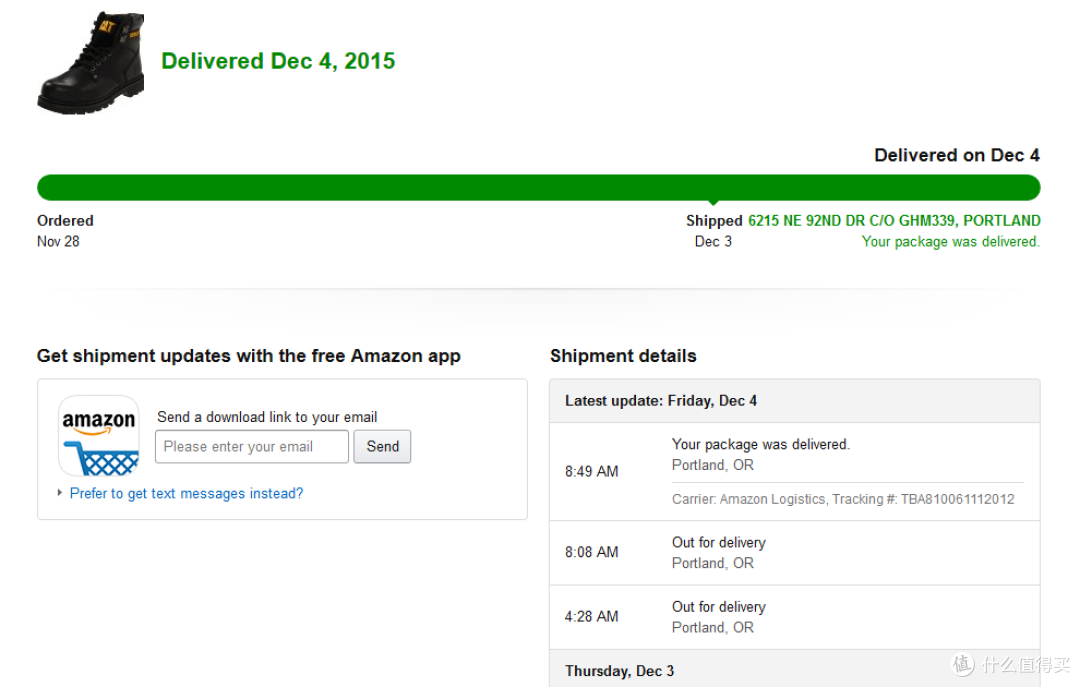Select the 8:49 AM delivered entry
Screen dimensions: 1080x687
click(x=795, y=472)
